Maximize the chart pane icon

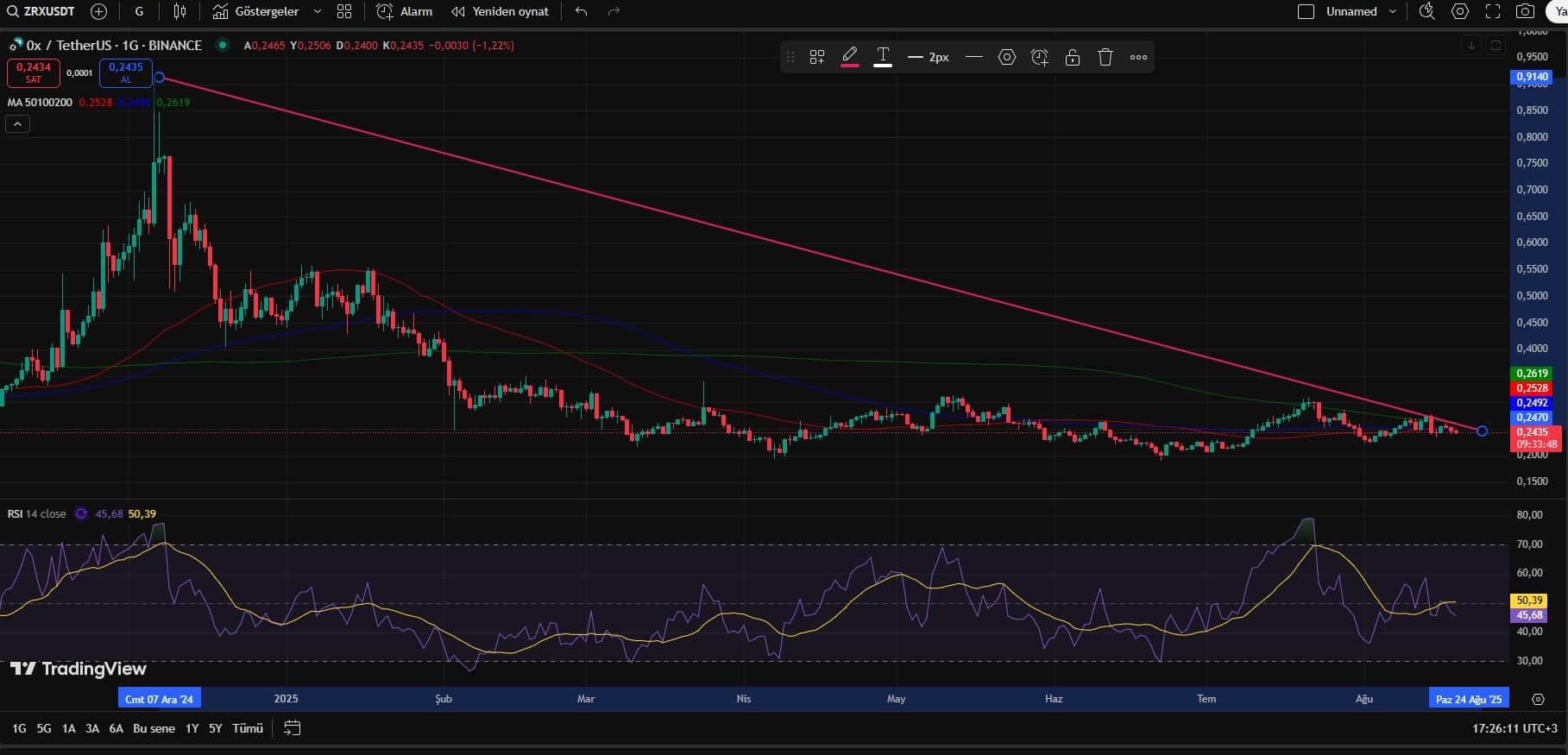tap(1496, 45)
